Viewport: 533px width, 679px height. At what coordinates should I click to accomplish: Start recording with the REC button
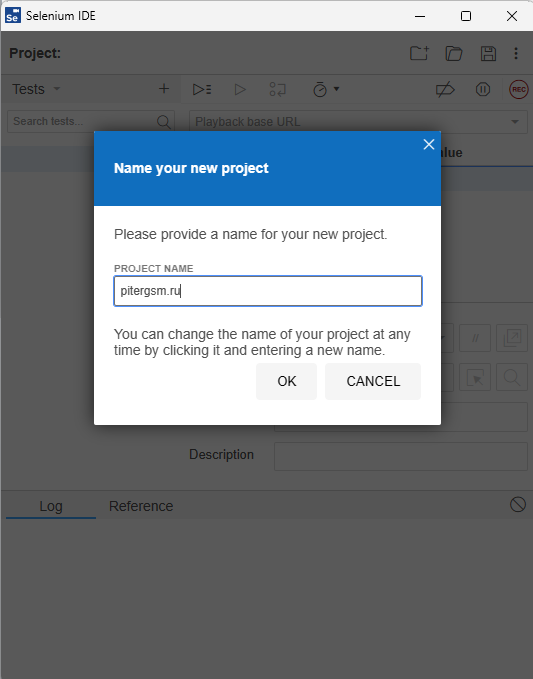pos(518,89)
